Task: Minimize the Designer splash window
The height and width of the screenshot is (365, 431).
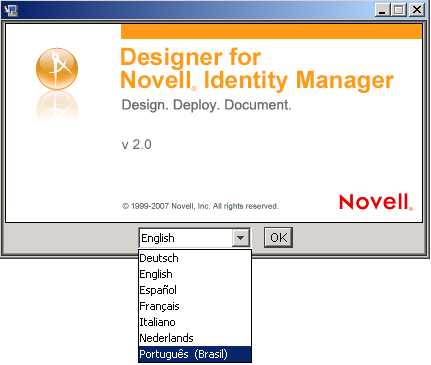Action: coord(382,10)
